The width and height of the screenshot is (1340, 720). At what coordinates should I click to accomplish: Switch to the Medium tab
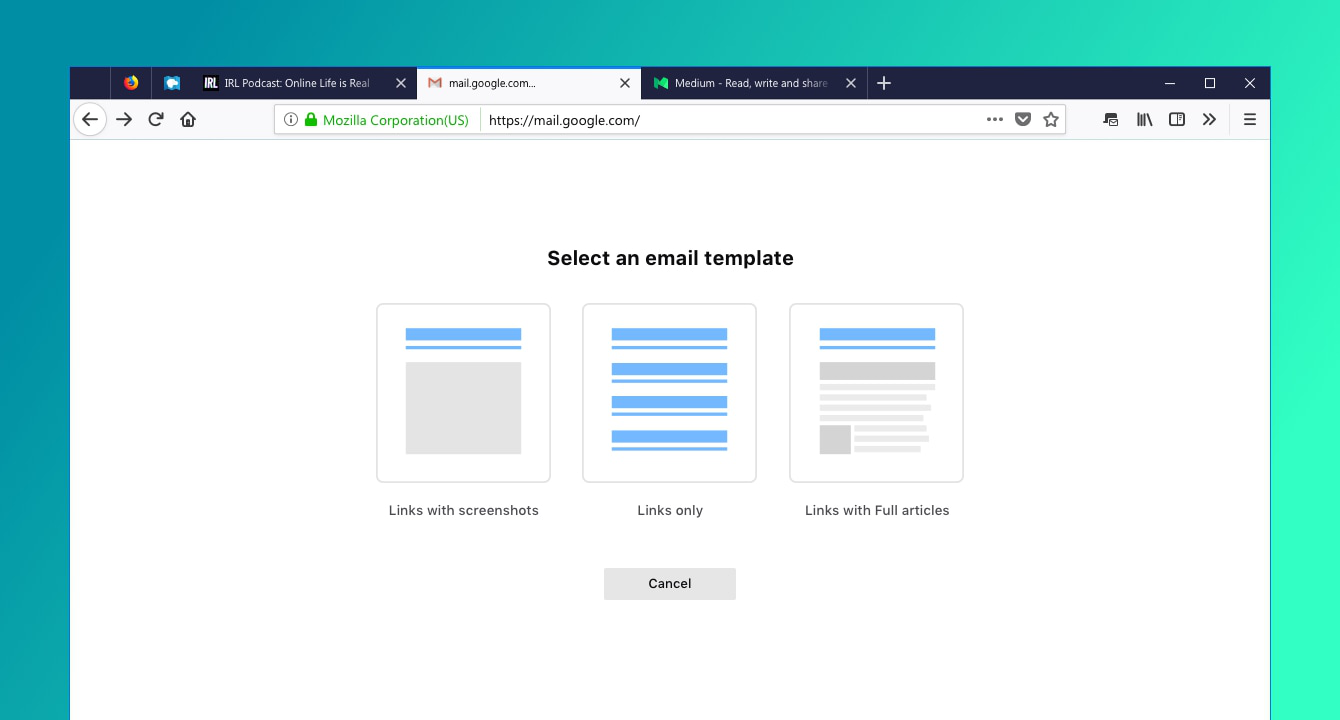[x=750, y=83]
